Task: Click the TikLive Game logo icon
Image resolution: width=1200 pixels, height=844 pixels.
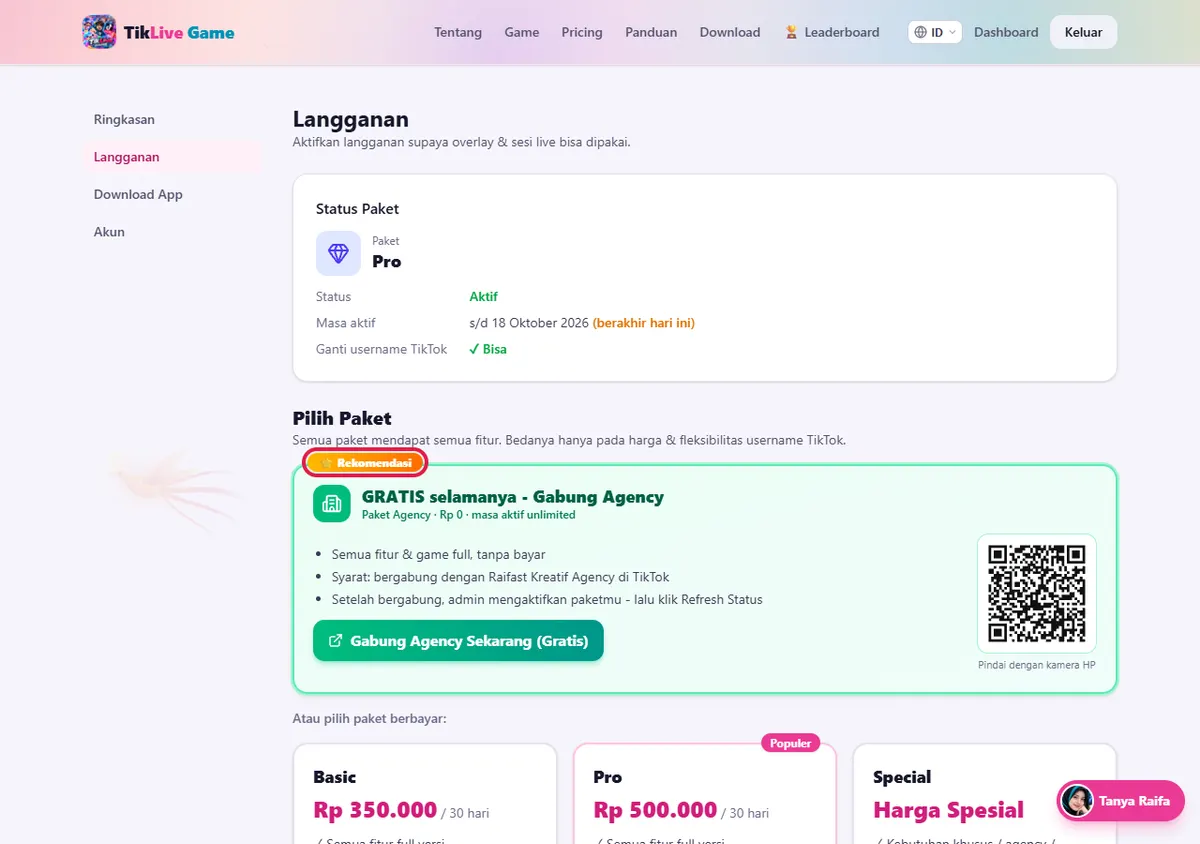Action: pyautogui.click(x=99, y=32)
